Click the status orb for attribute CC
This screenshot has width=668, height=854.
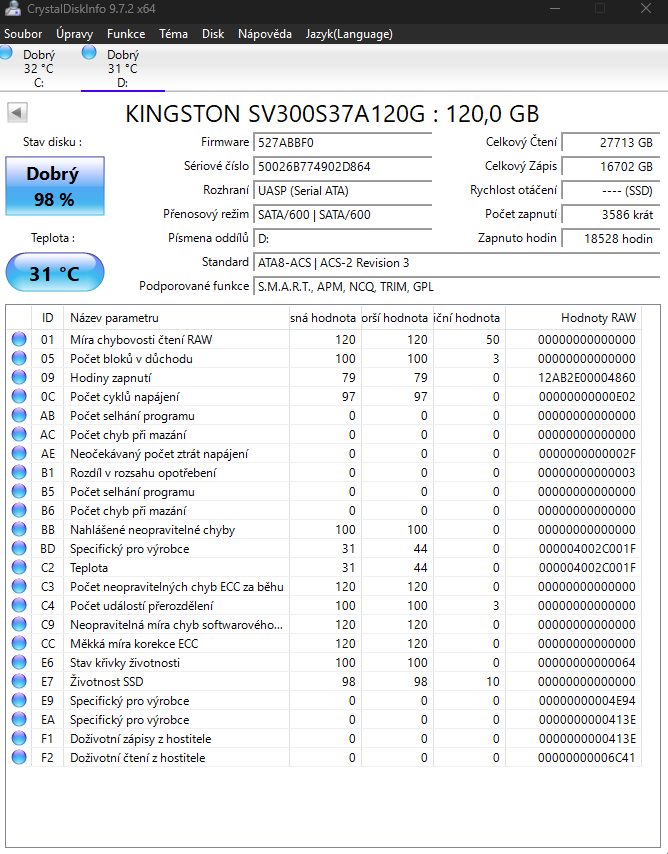coord(19,644)
